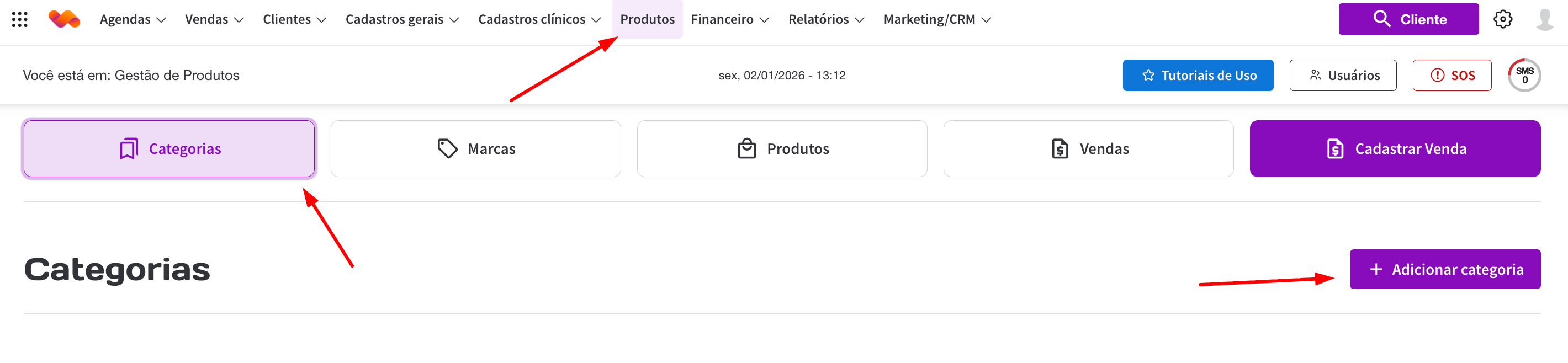Switch to the Marcas tab
Viewport: 1568px width, 363px height.
click(x=475, y=149)
